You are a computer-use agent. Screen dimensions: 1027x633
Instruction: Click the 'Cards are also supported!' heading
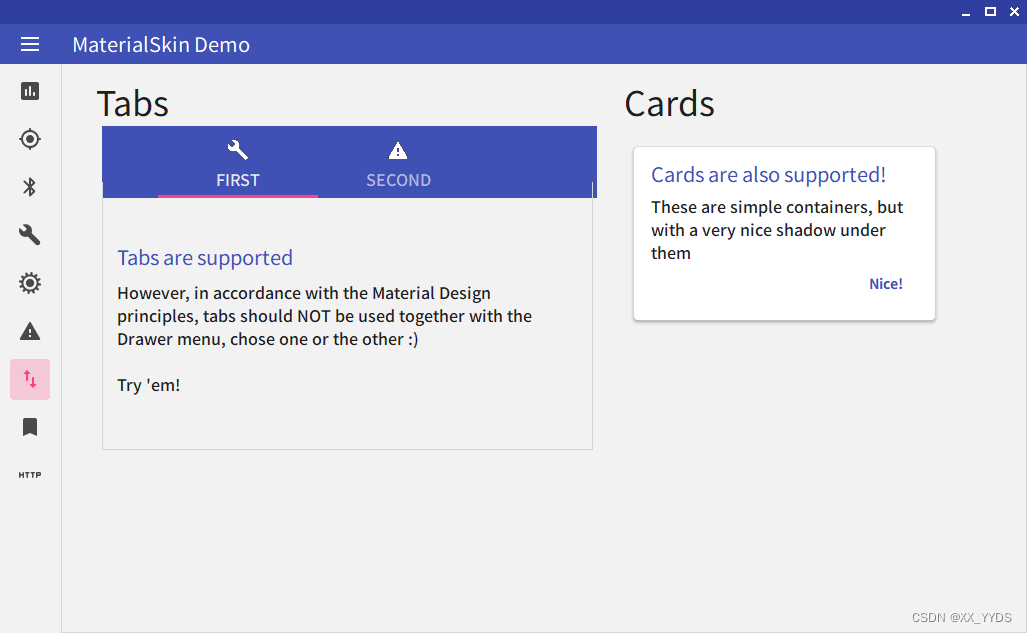(x=768, y=175)
